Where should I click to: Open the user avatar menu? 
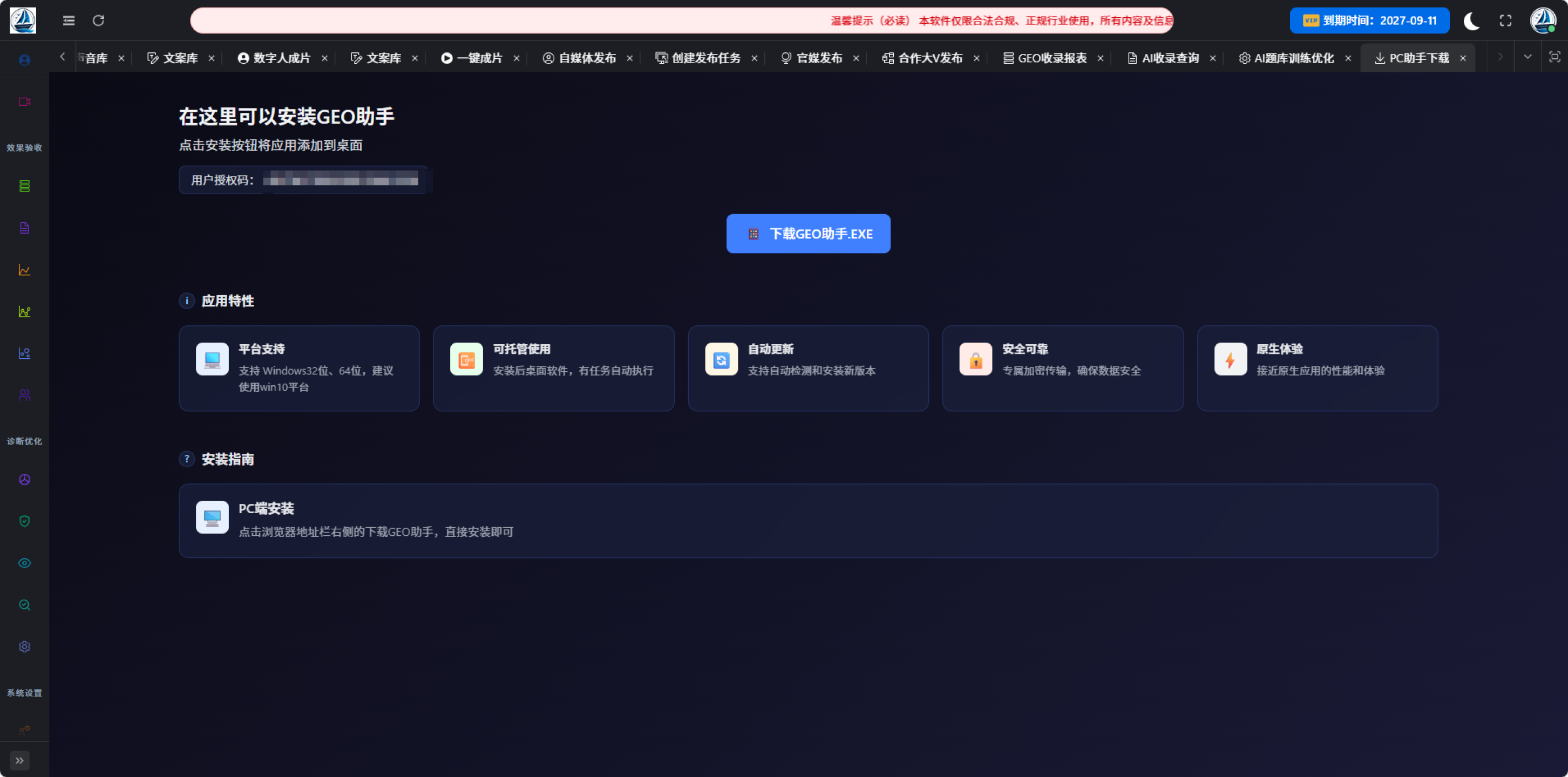click(x=1543, y=20)
